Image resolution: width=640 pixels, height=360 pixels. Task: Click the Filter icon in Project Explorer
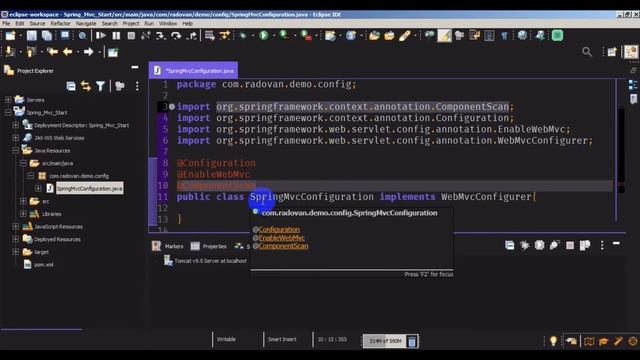[x=100, y=86]
